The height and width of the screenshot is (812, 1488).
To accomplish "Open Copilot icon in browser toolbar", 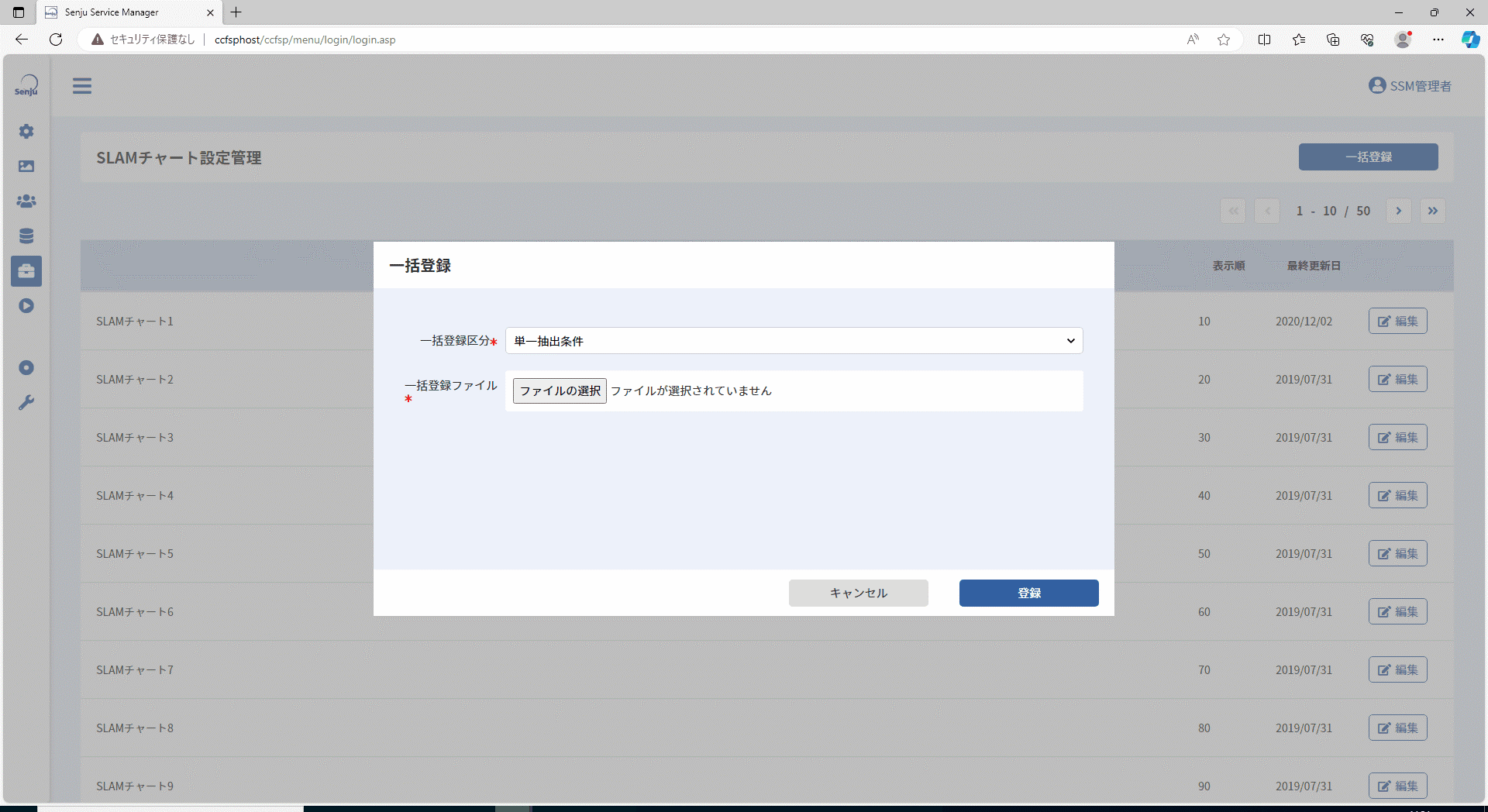I will [1470, 40].
